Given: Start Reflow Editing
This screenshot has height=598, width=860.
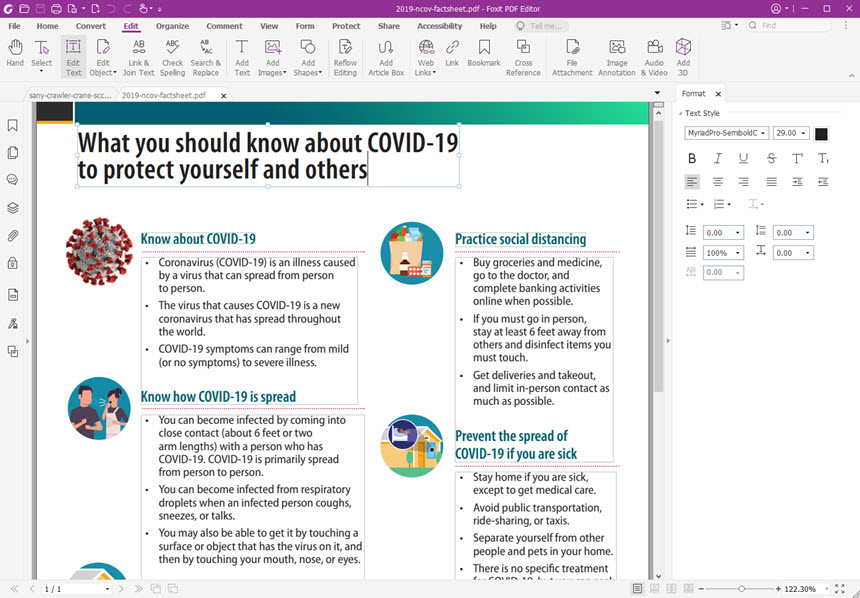Looking at the screenshot, I should 345,57.
